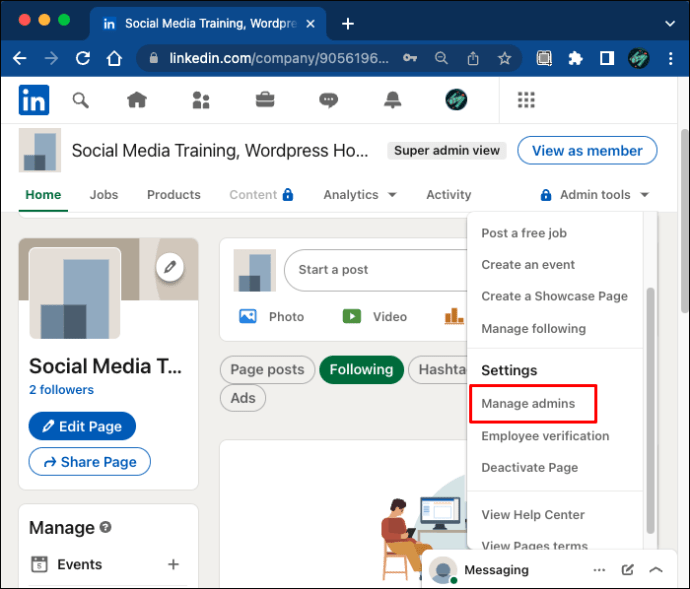Select Manage admins from the menu
Viewport: 690px width, 589px height.
click(528, 404)
